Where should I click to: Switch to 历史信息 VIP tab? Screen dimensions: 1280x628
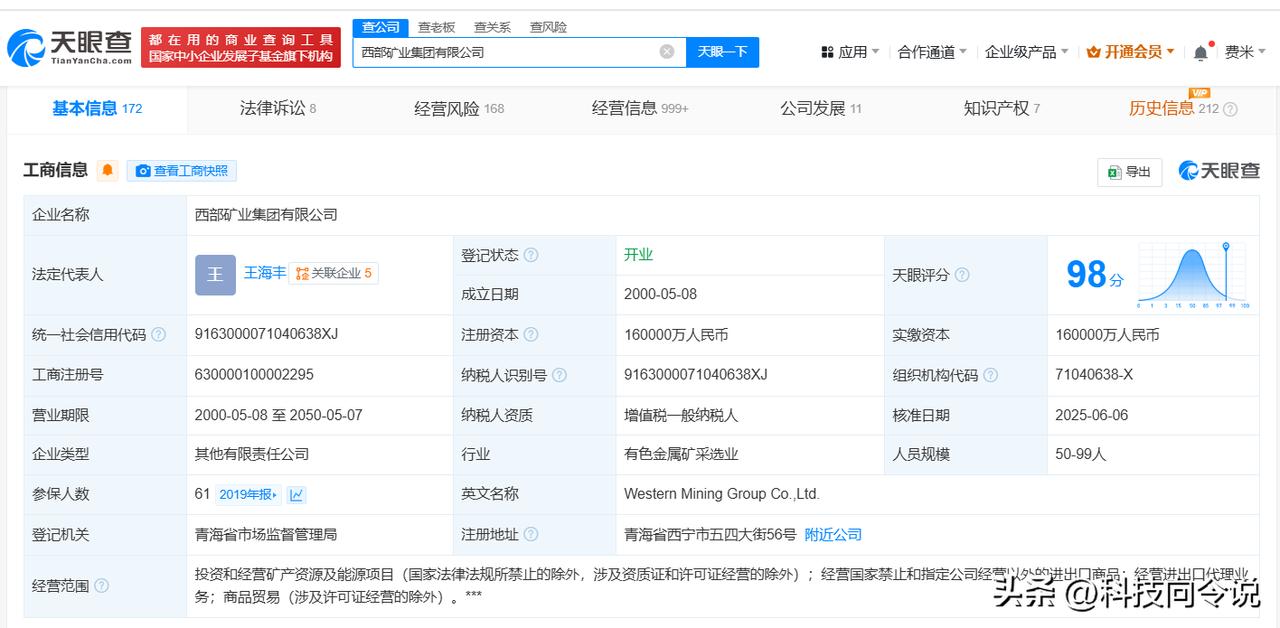1174,108
